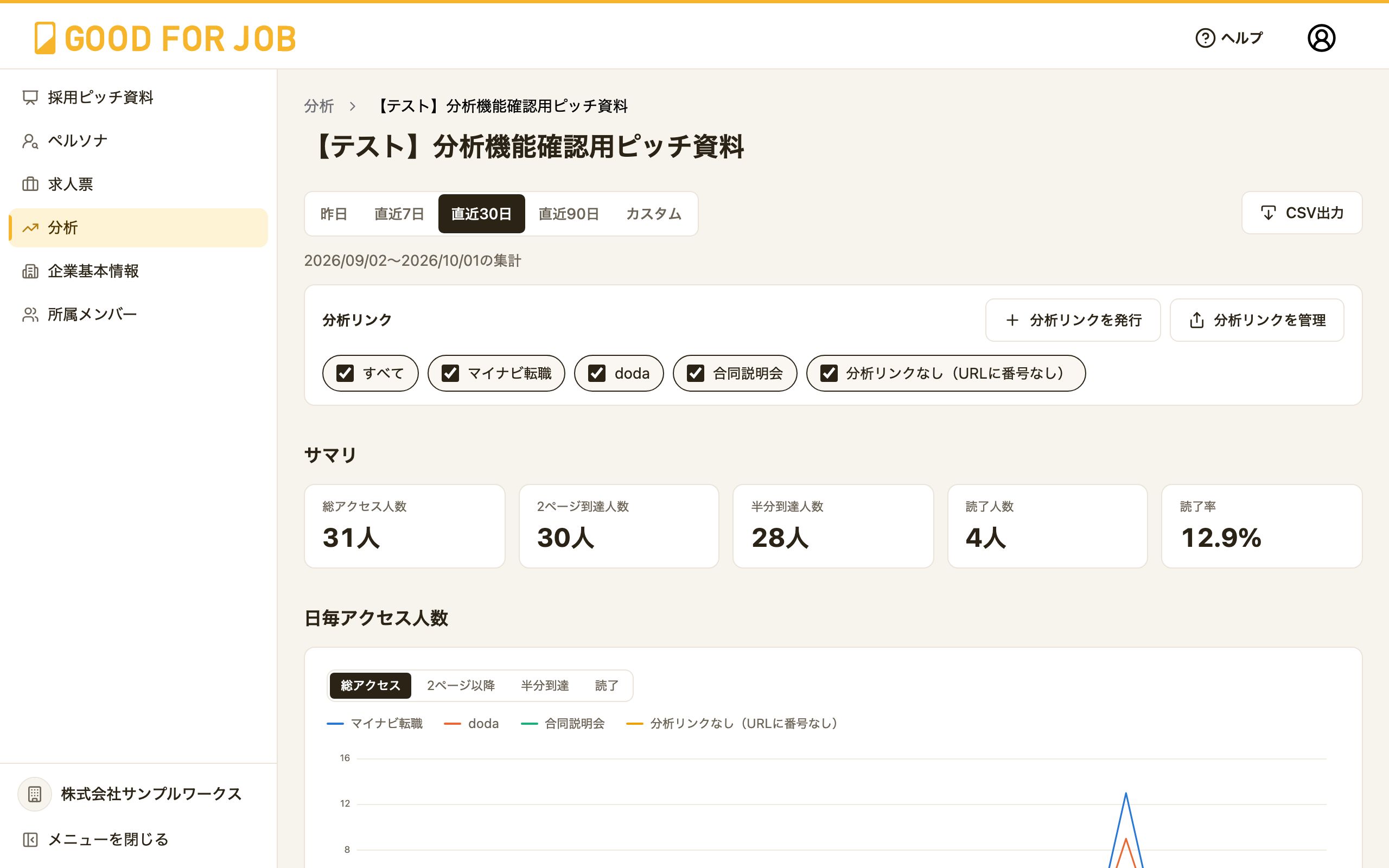Click the company building avatar icon
This screenshot has width=1389, height=868.
(x=34, y=794)
